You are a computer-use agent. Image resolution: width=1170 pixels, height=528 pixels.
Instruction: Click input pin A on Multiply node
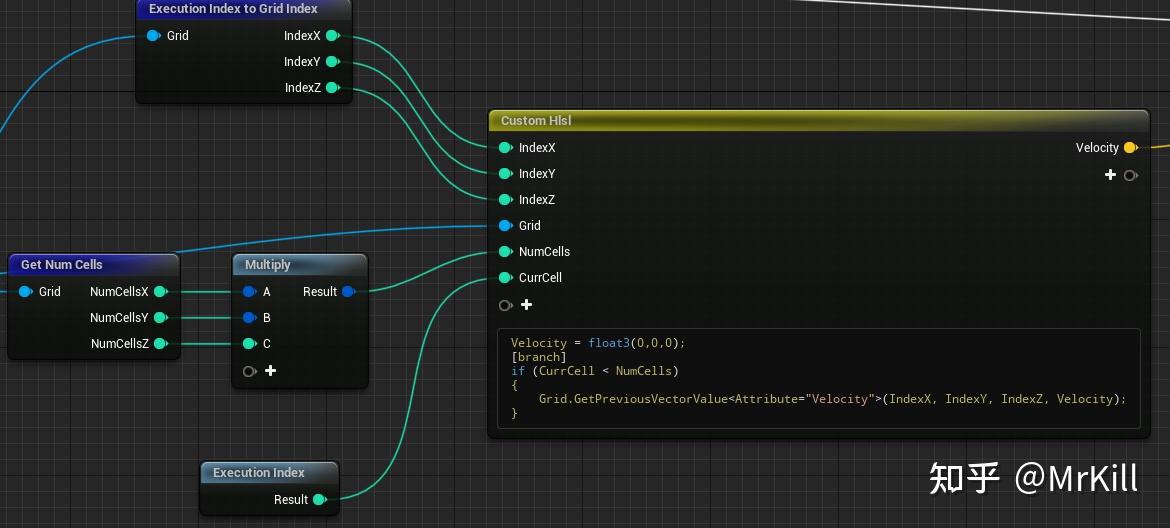pyautogui.click(x=249, y=292)
